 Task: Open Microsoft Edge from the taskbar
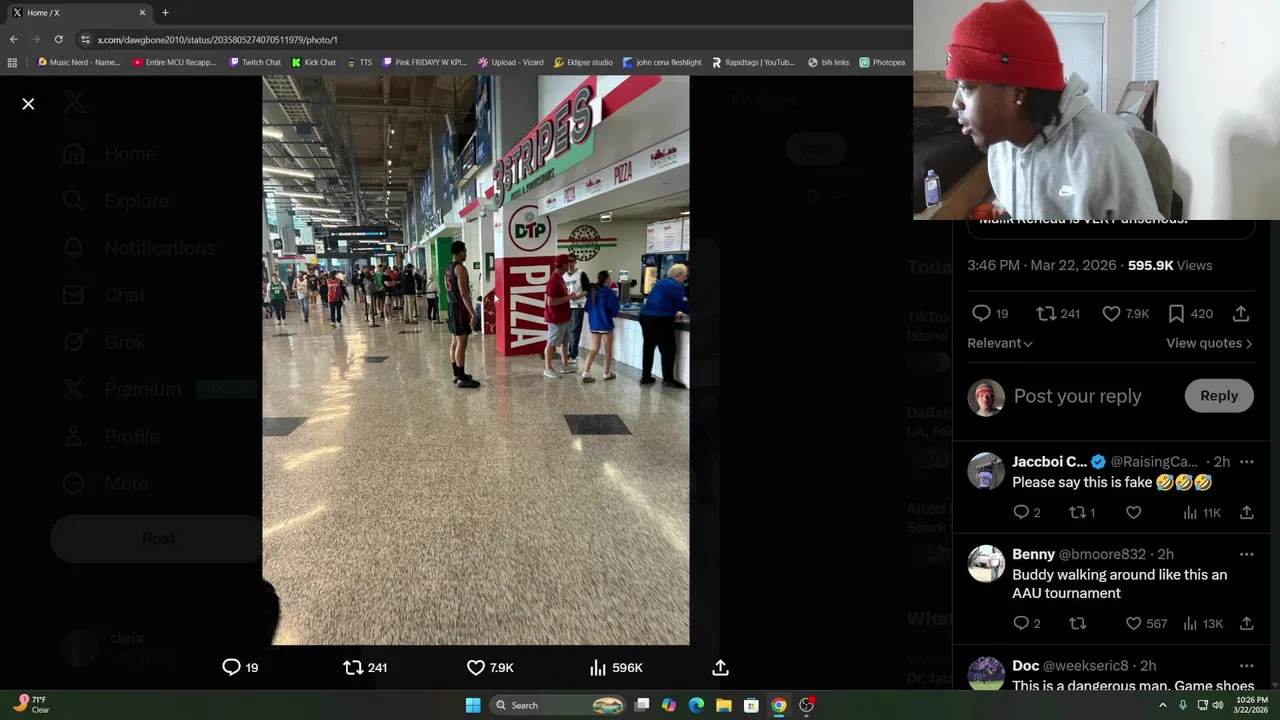point(696,705)
